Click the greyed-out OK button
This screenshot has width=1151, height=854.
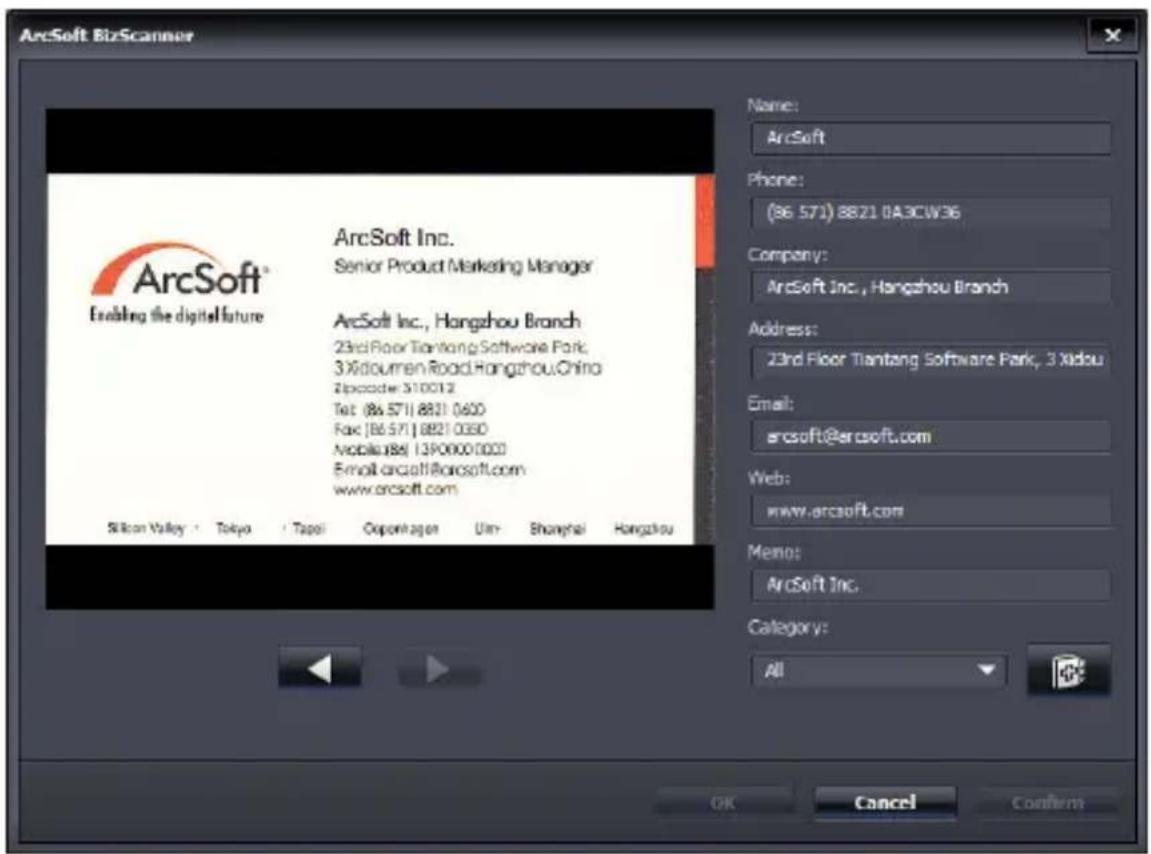(x=723, y=803)
